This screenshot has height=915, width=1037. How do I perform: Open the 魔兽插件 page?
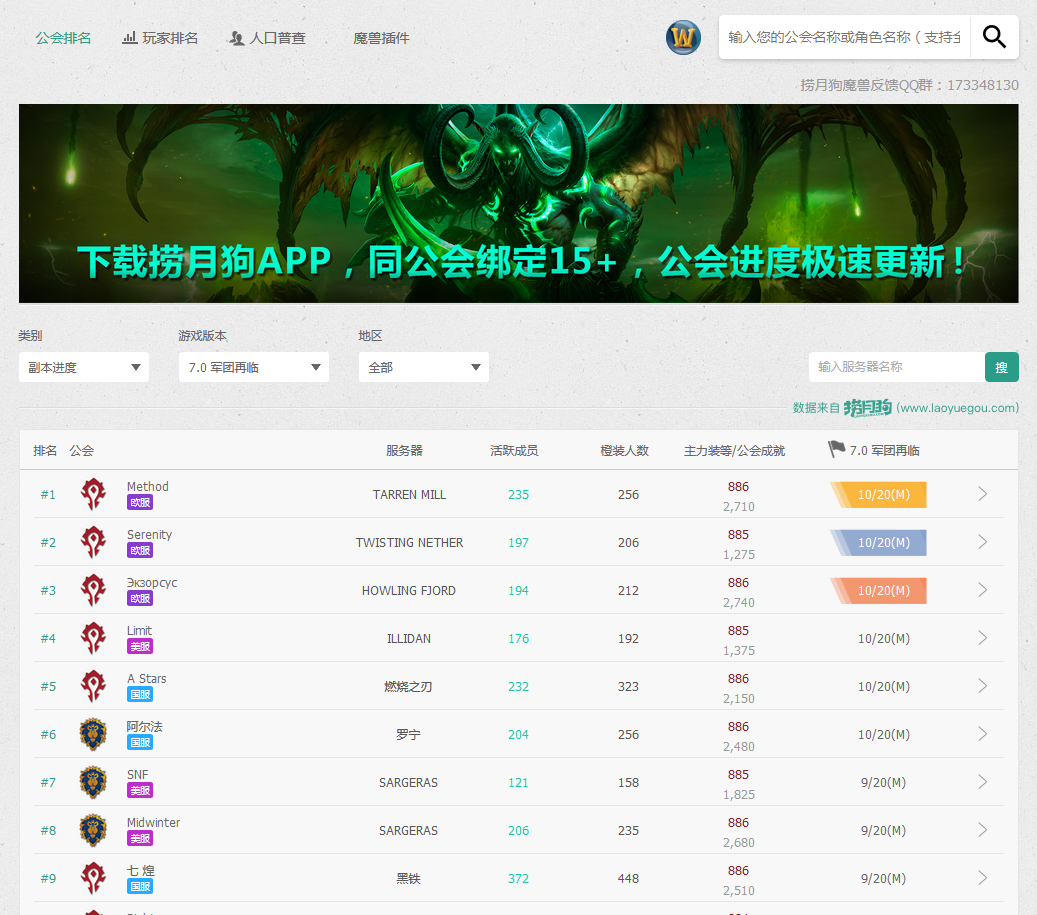point(382,38)
